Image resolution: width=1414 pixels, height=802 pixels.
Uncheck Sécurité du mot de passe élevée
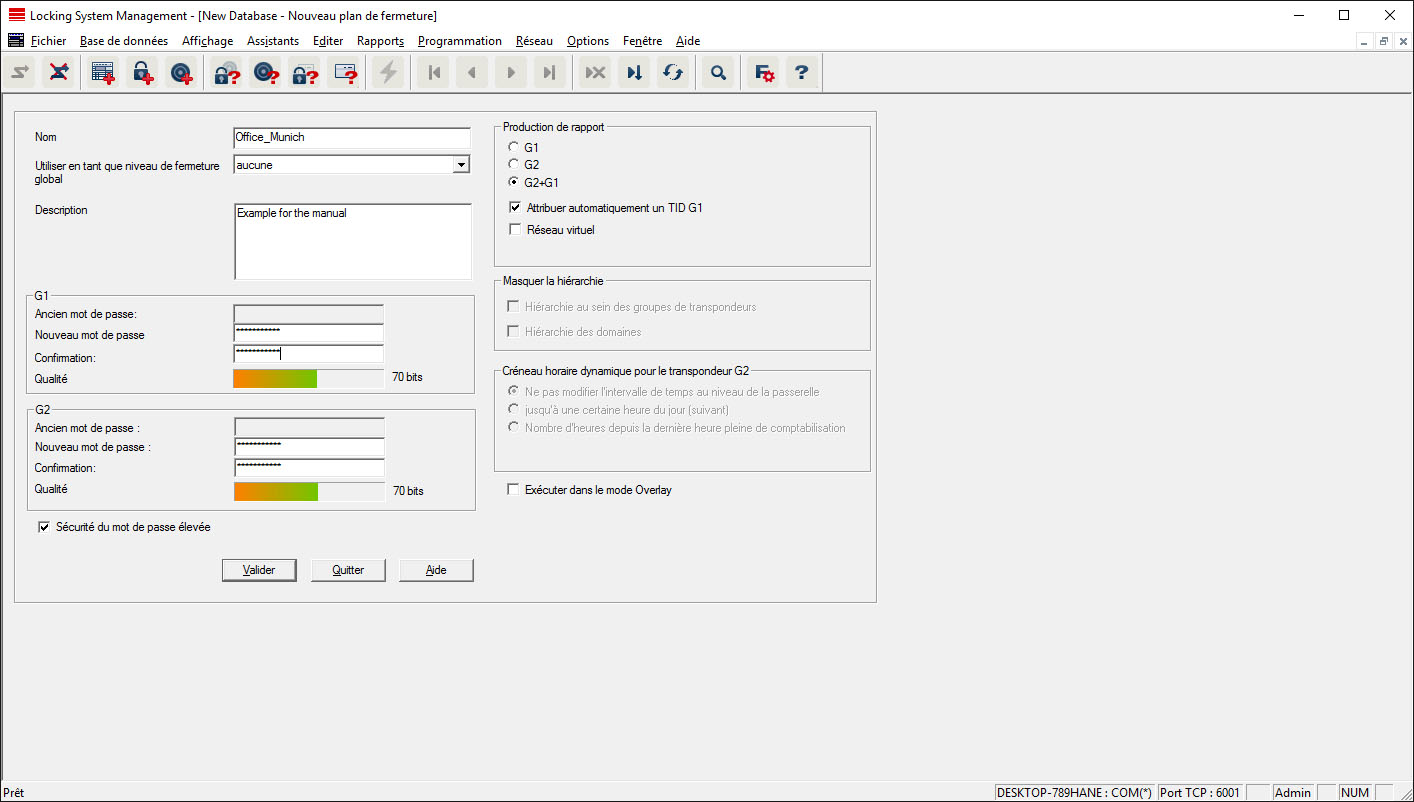point(44,527)
